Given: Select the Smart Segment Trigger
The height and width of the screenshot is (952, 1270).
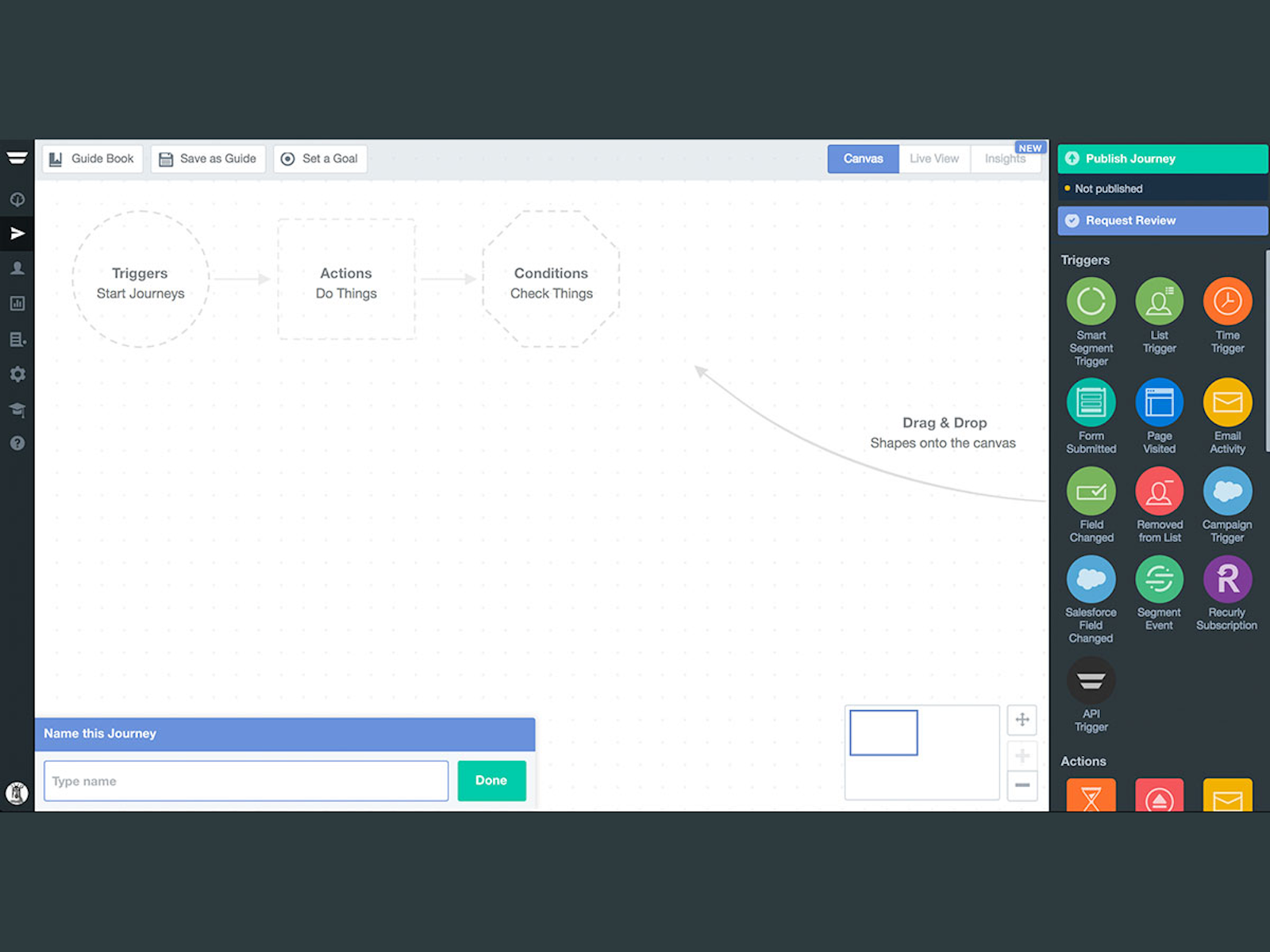Looking at the screenshot, I should click(1091, 301).
